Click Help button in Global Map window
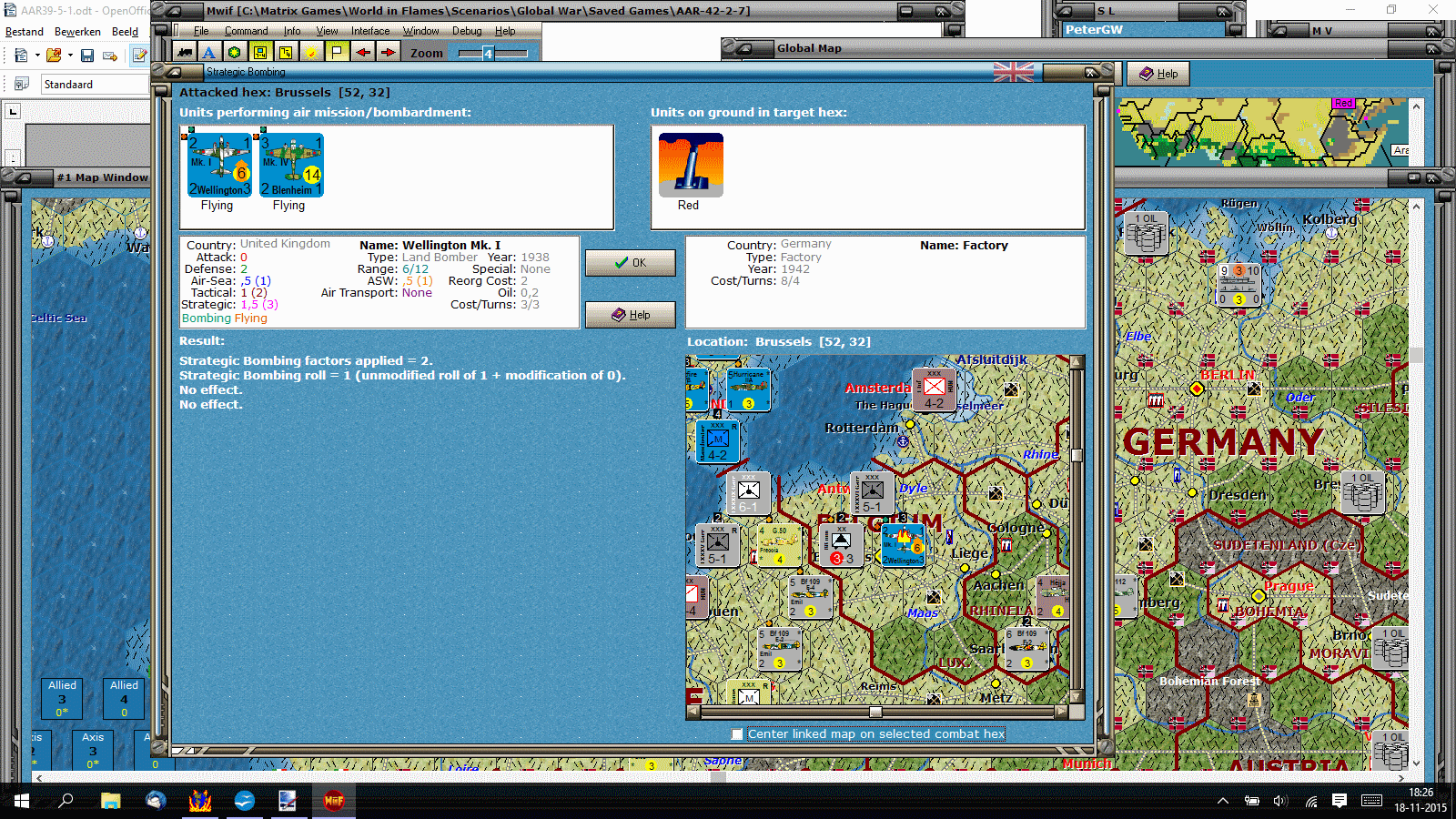Screen dimensions: 1456x819 [x=1158, y=74]
